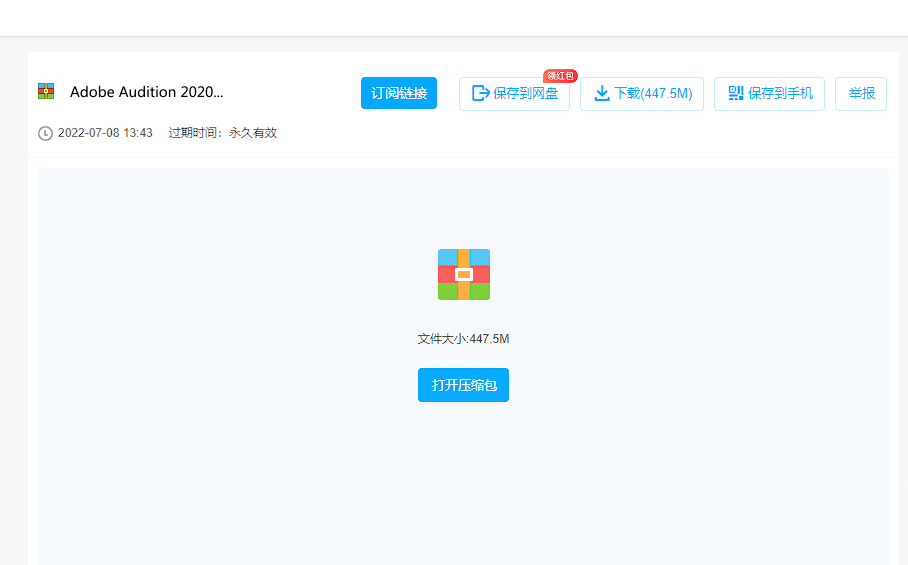Screen dimensions: 908x565
Task: Click the 文件大小:447.5M size label
Action: (x=463, y=339)
